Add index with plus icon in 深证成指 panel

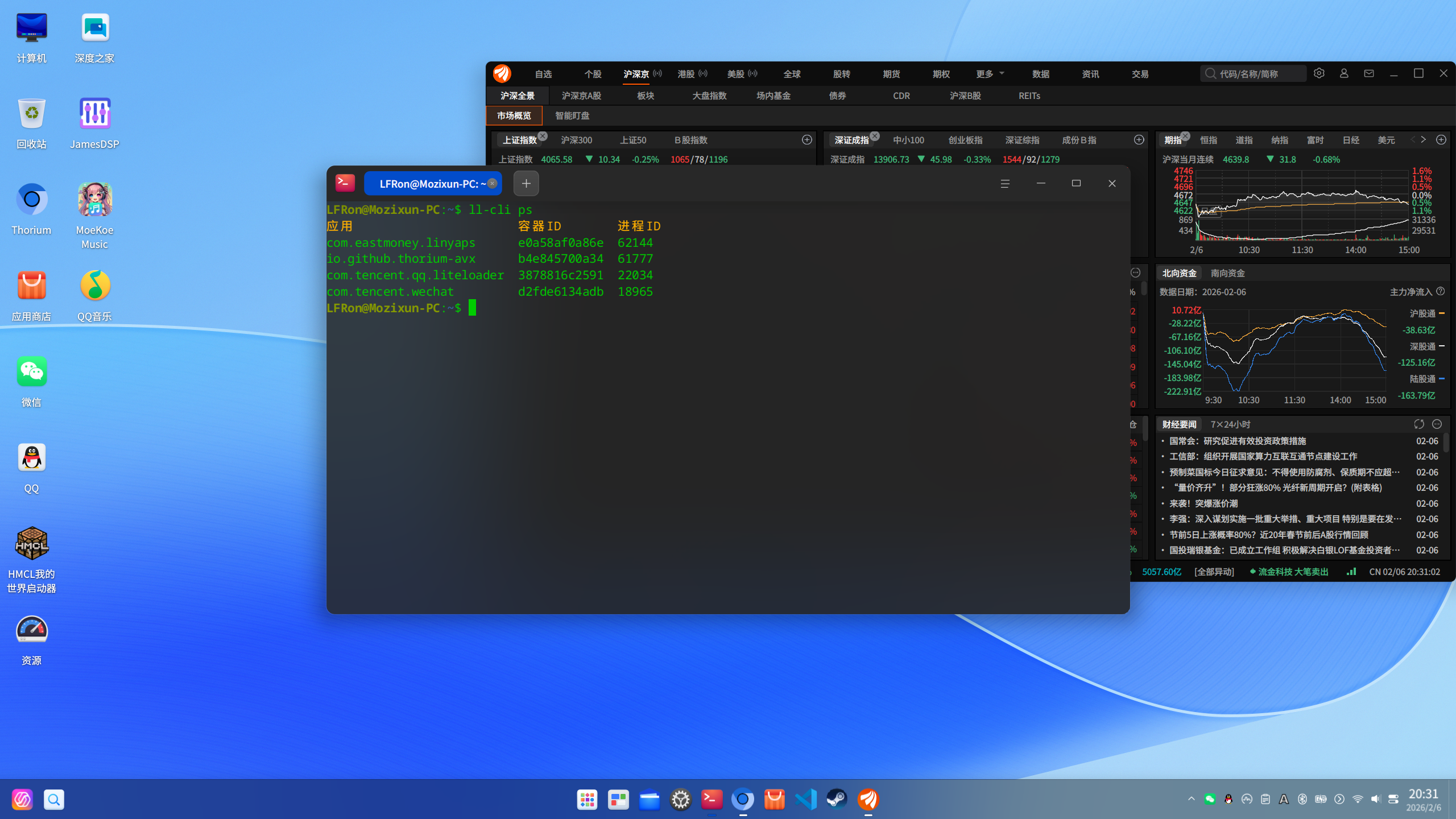[x=1139, y=140]
